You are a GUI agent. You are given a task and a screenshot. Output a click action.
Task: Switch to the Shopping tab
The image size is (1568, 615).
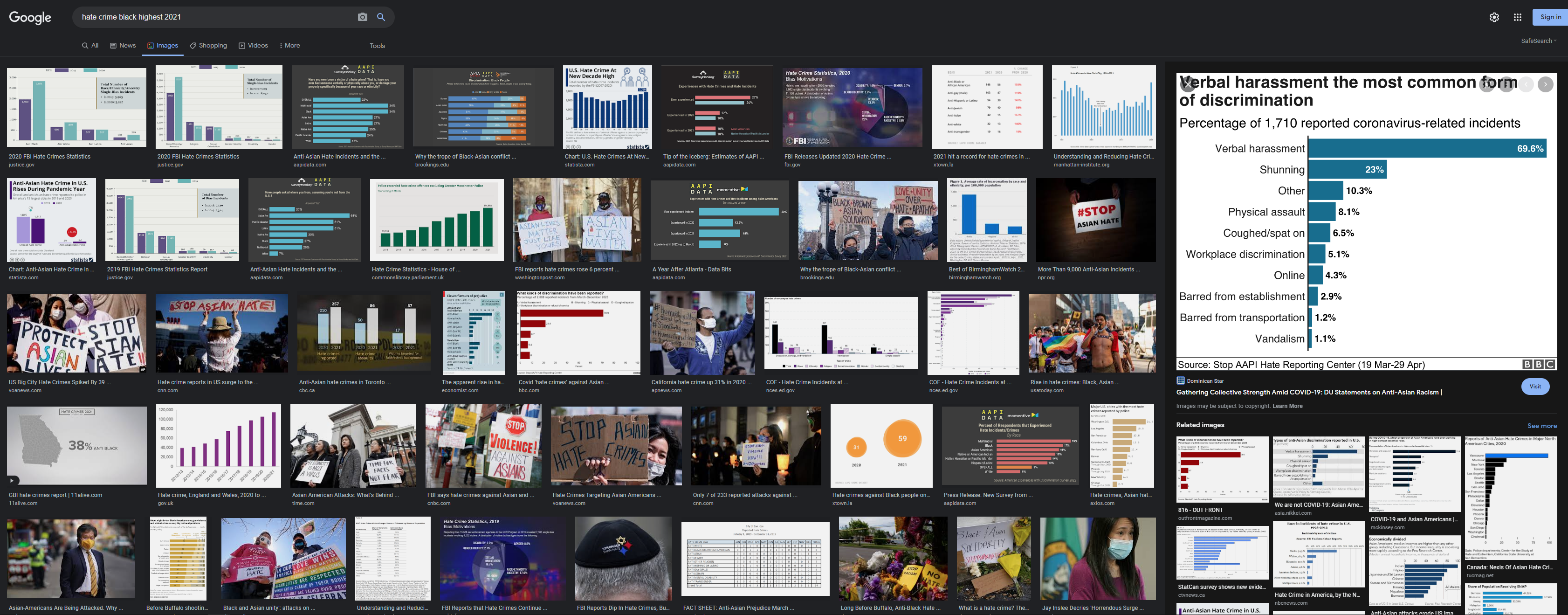(208, 46)
